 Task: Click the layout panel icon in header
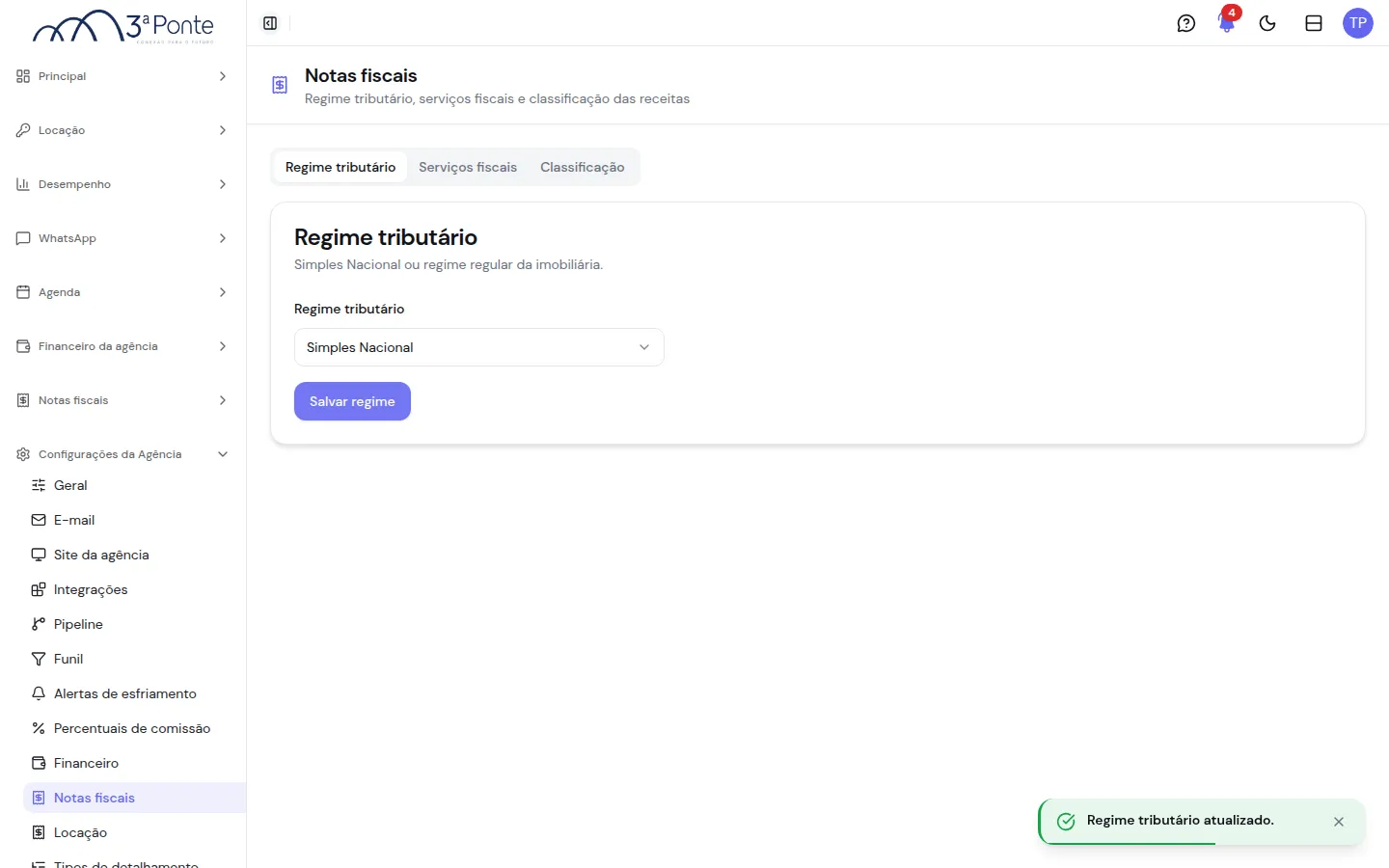coord(1314,23)
